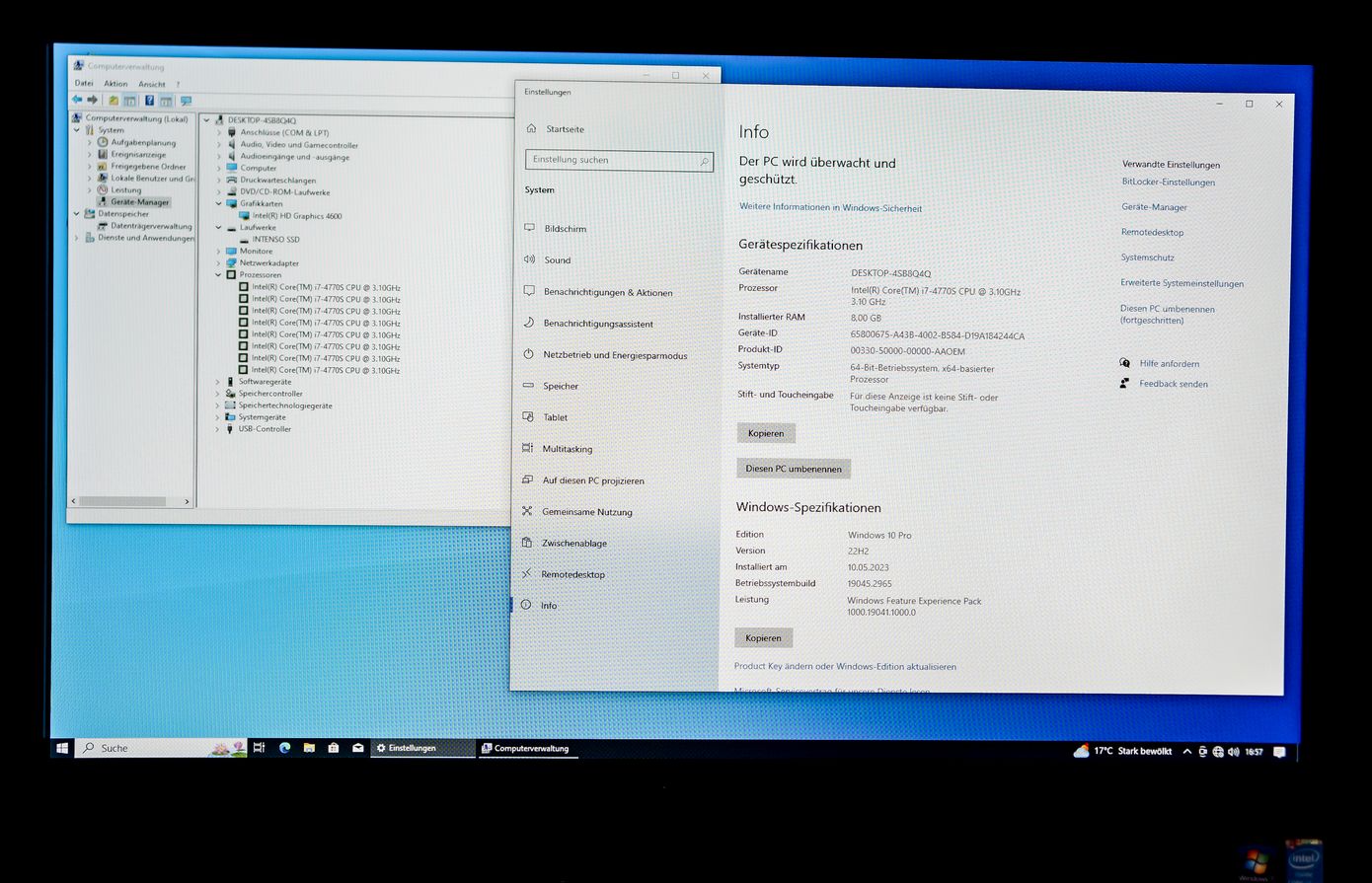The image size is (1372, 883).
Task: Click the monitor icon at the toolbar's end
Action: point(186,101)
